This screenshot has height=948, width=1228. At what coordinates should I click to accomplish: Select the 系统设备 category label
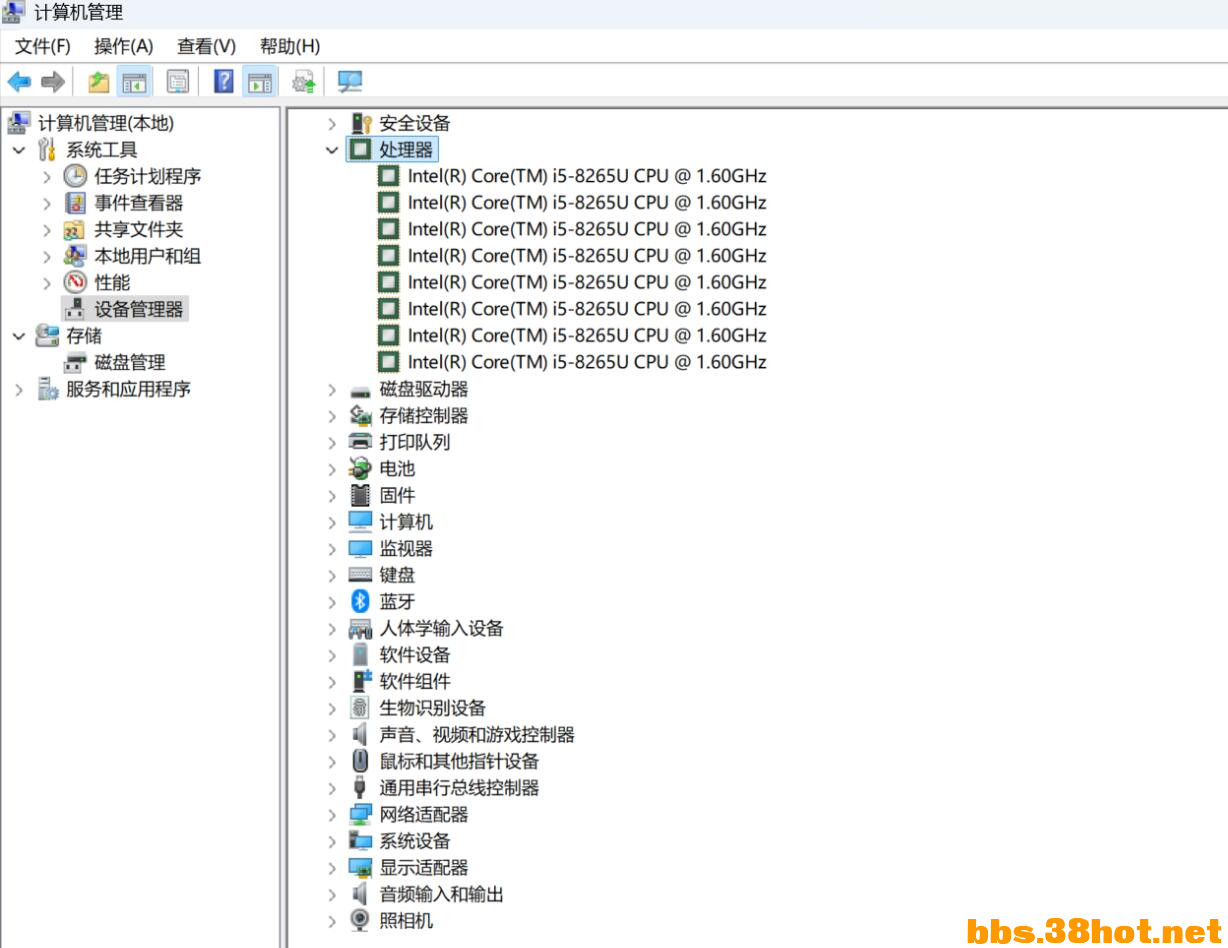tap(415, 841)
